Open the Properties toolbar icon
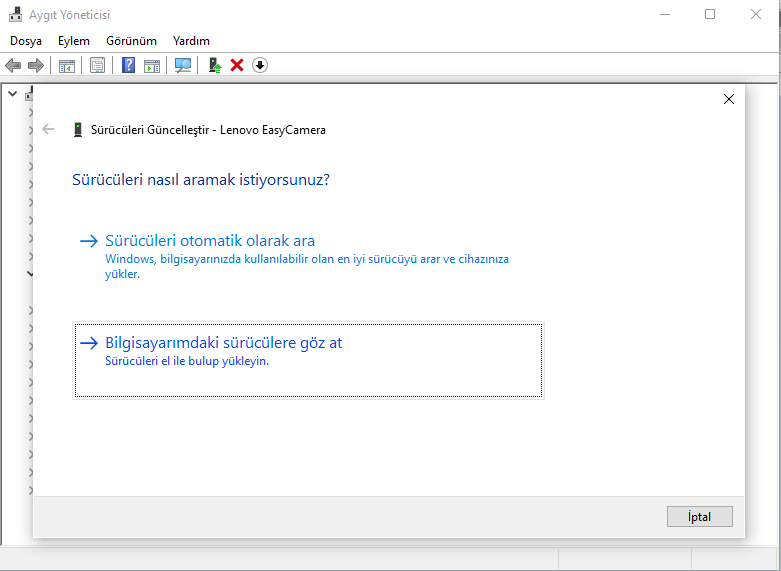The width and height of the screenshot is (781, 571). click(x=97, y=65)
